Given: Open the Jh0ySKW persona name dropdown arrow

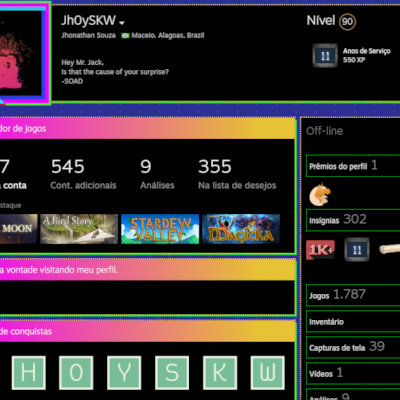Looking at the screenshot, I should point(122,23).
